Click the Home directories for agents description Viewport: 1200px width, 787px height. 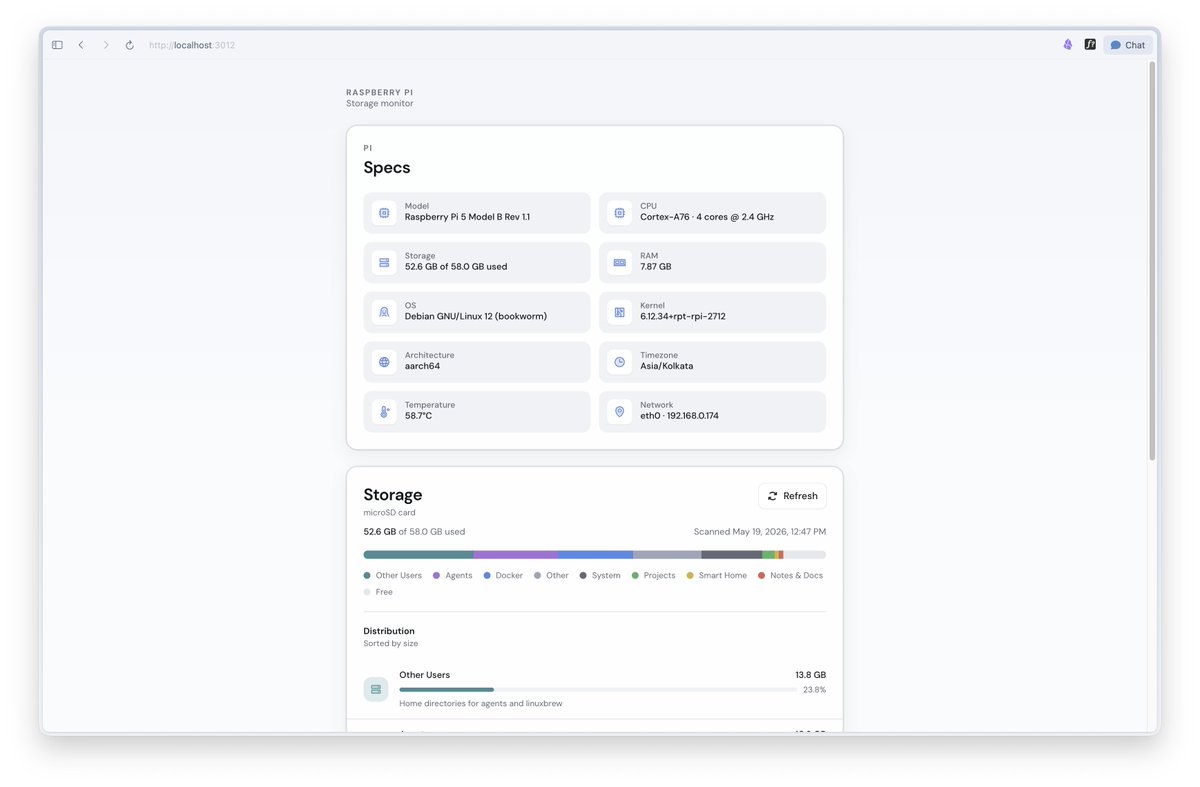[480, 704]
